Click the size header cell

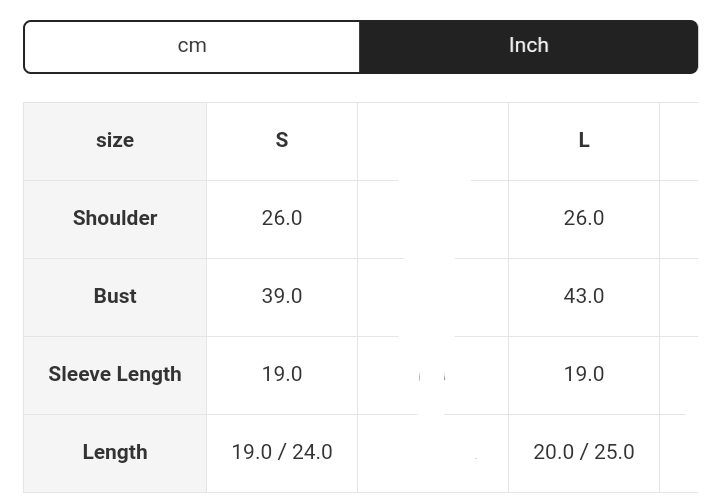click(115, 141)
